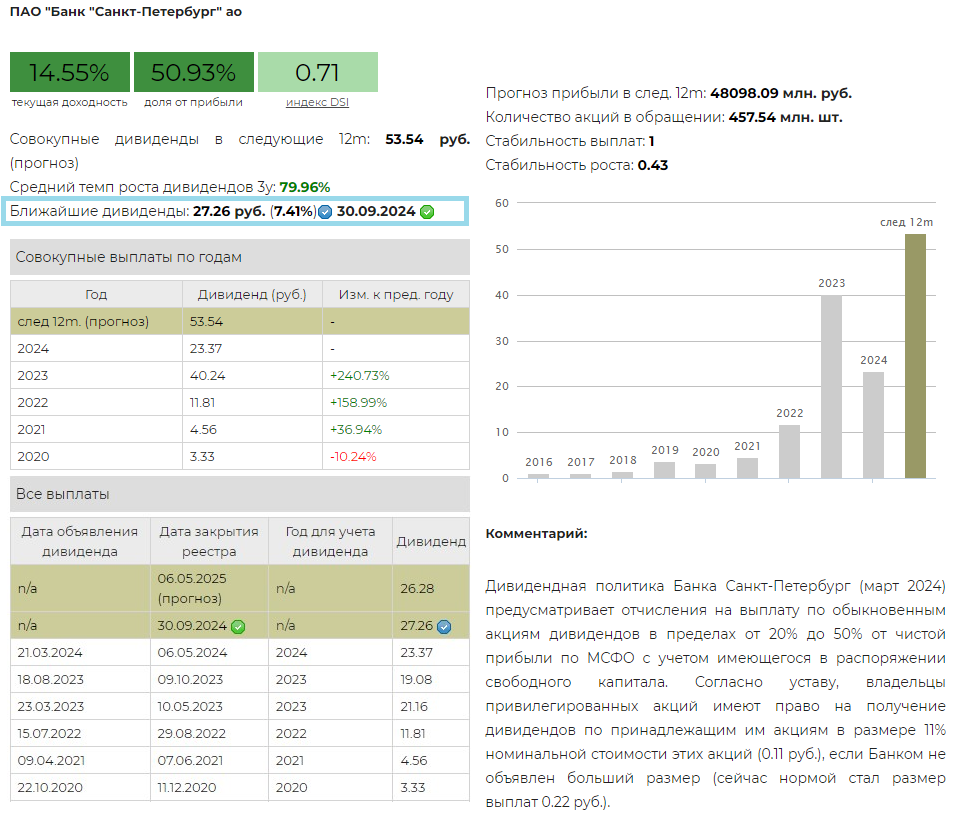Click the +158.99% change value for 2022
The image size is (965, 819).
click(358, 403)
